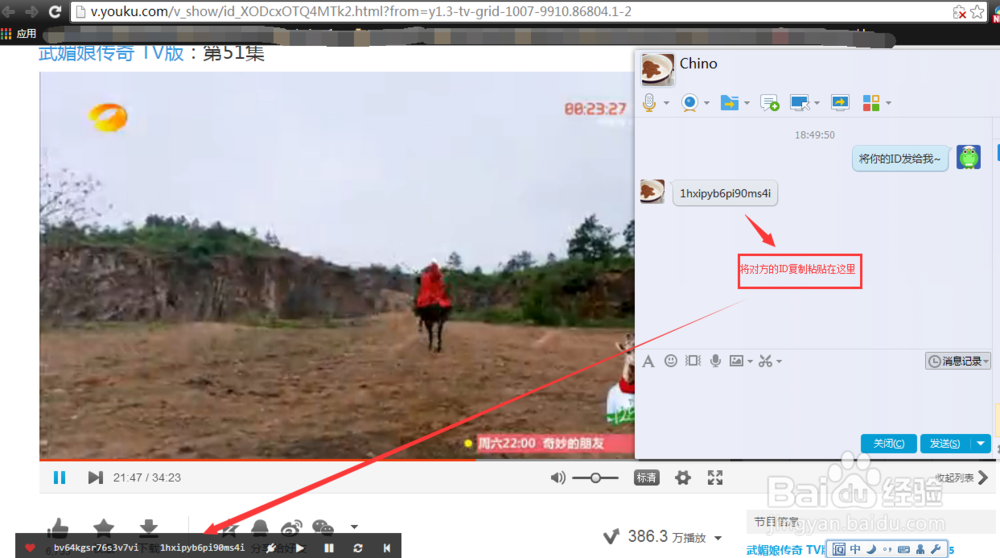Click the message bubble 1hxipyb6pi90ms4i
Image resolution: width=1000 pixels, height=558 pixels.
(x=725, y=193)
